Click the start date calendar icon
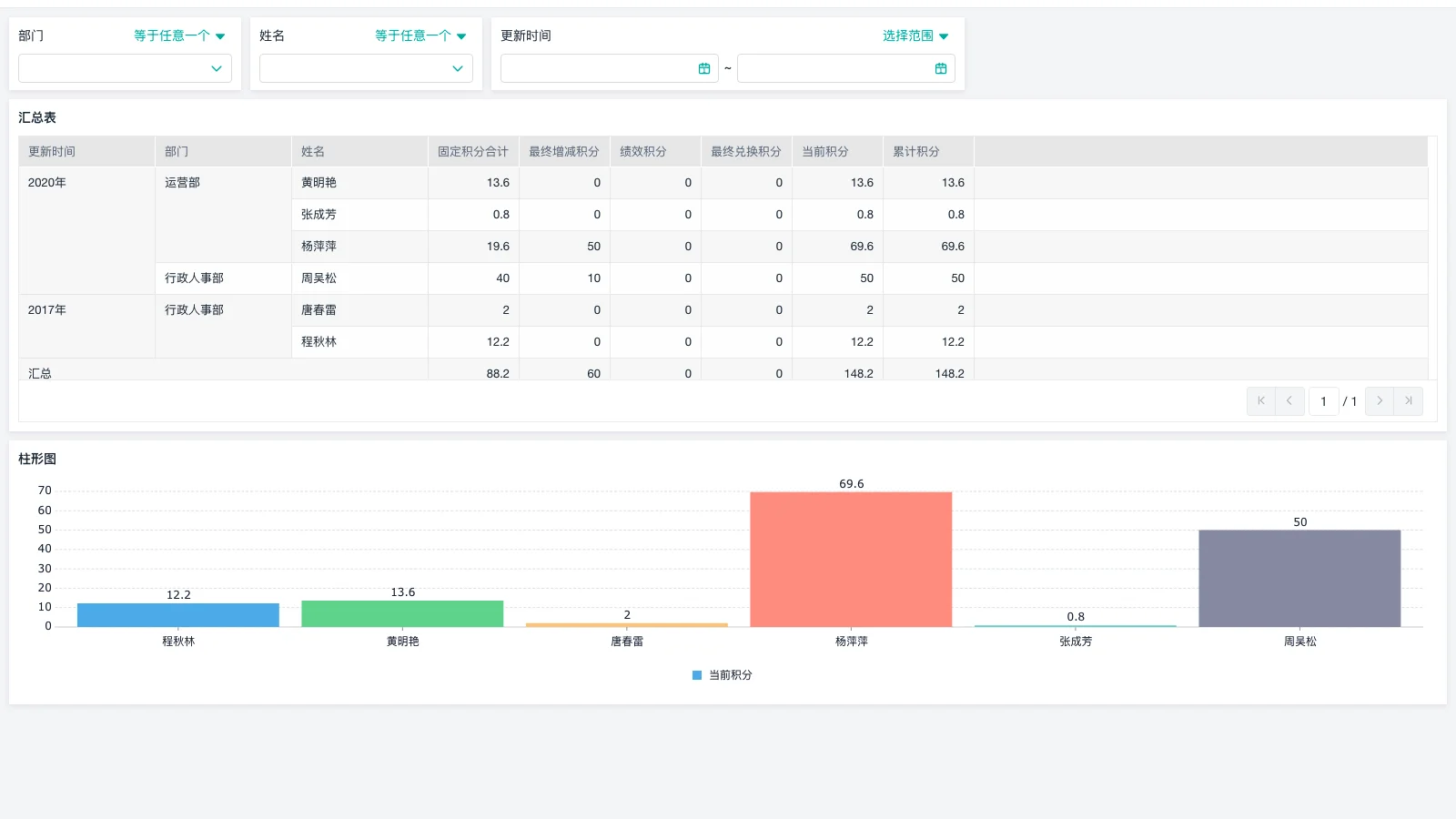1456x819 pixels. click(x=703, y=68)
